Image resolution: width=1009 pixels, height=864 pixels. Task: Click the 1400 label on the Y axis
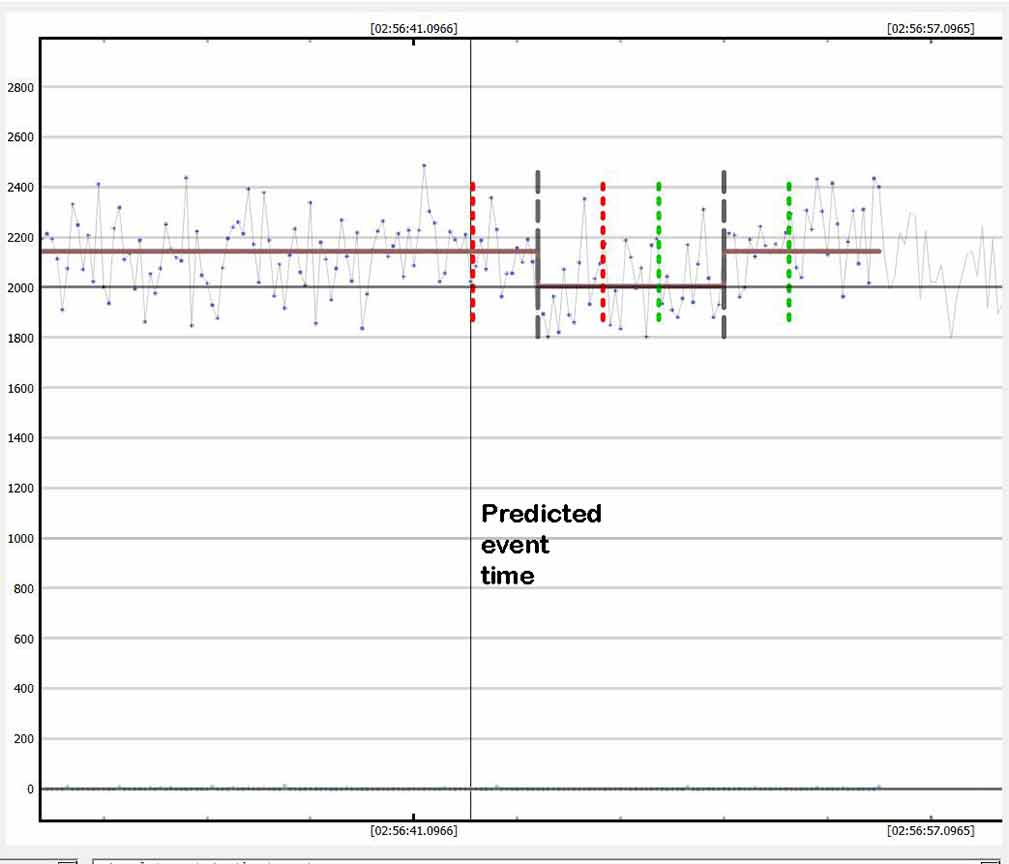pyautogui.click(x=21, y=439)
